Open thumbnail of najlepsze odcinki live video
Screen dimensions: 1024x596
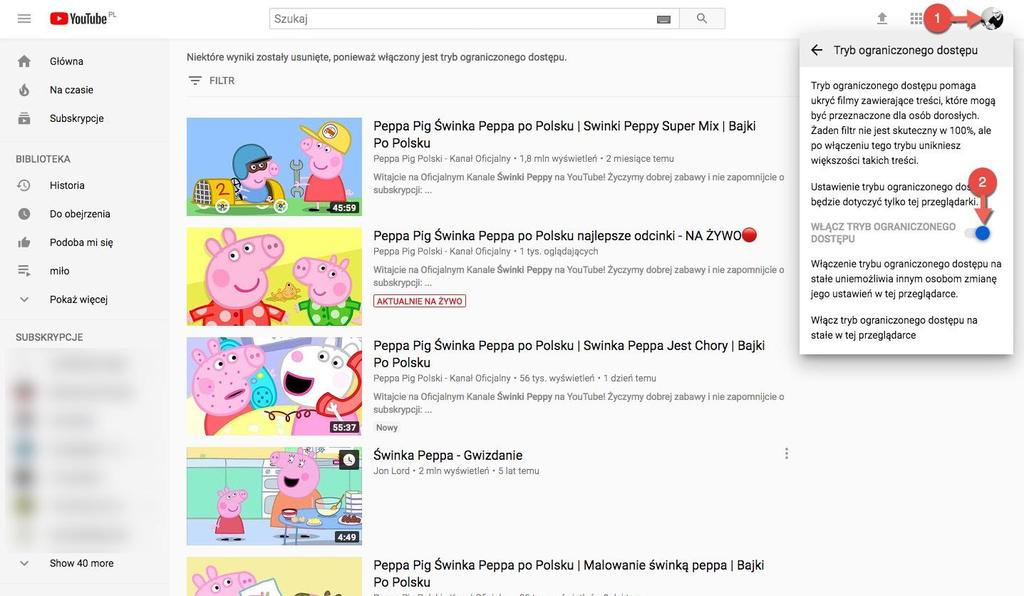(x=274, y=277)
